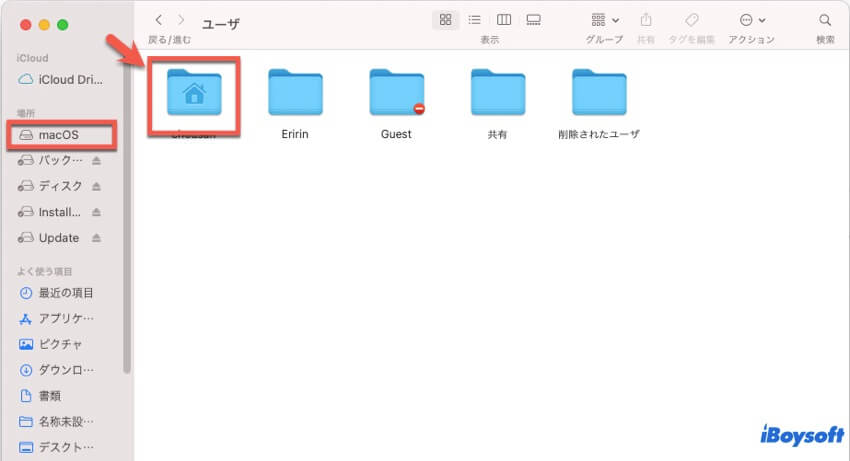850x461 pixels.
Task: Select the Eririn folder
Action: (x=295, y=93)
